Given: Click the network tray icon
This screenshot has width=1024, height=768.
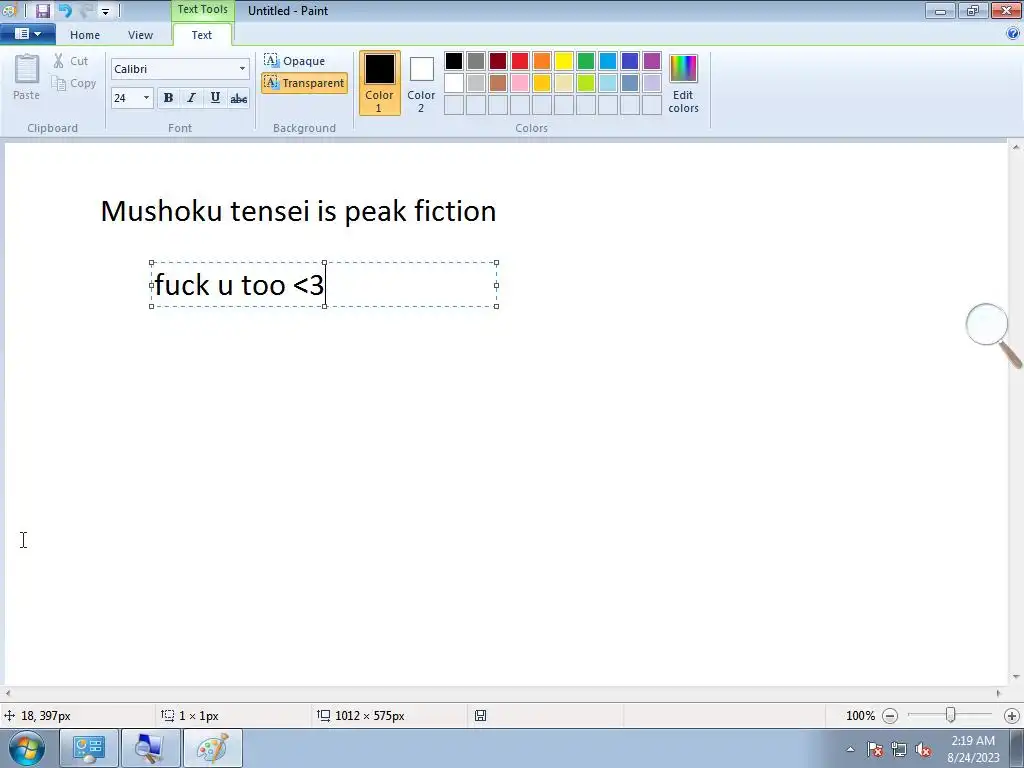Looking at the screenshot, I should 899,750.
